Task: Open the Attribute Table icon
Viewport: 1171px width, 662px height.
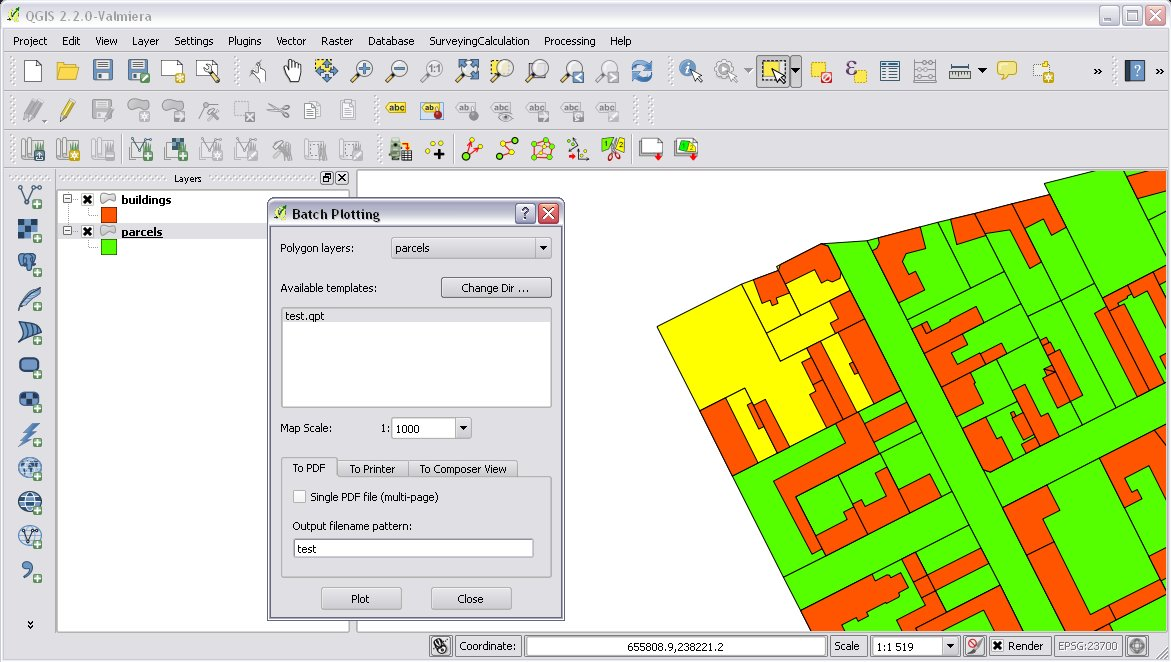Action: pos(890,70)
